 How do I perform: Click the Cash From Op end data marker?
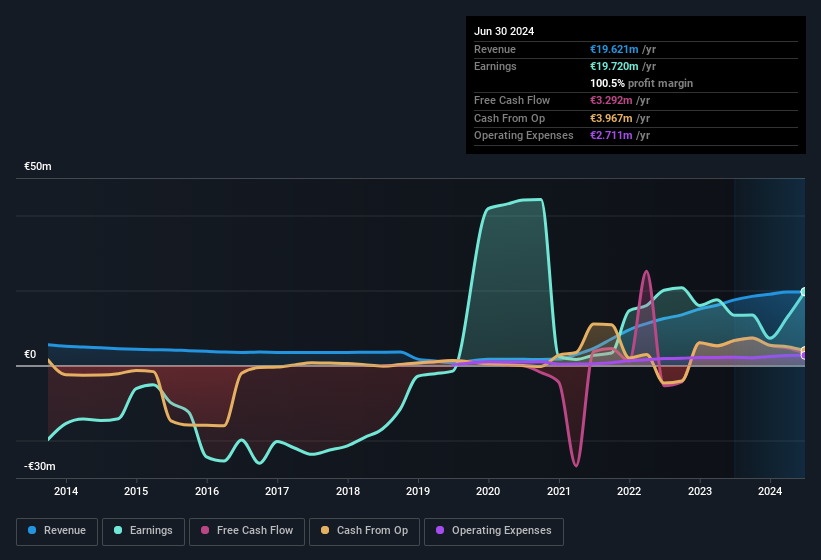pyautogui.click(x=805, y=350)
